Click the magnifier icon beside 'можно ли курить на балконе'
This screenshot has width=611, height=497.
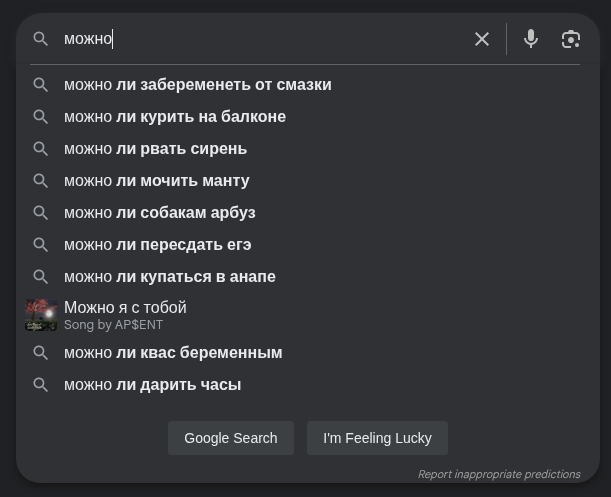tap(41, 117)
